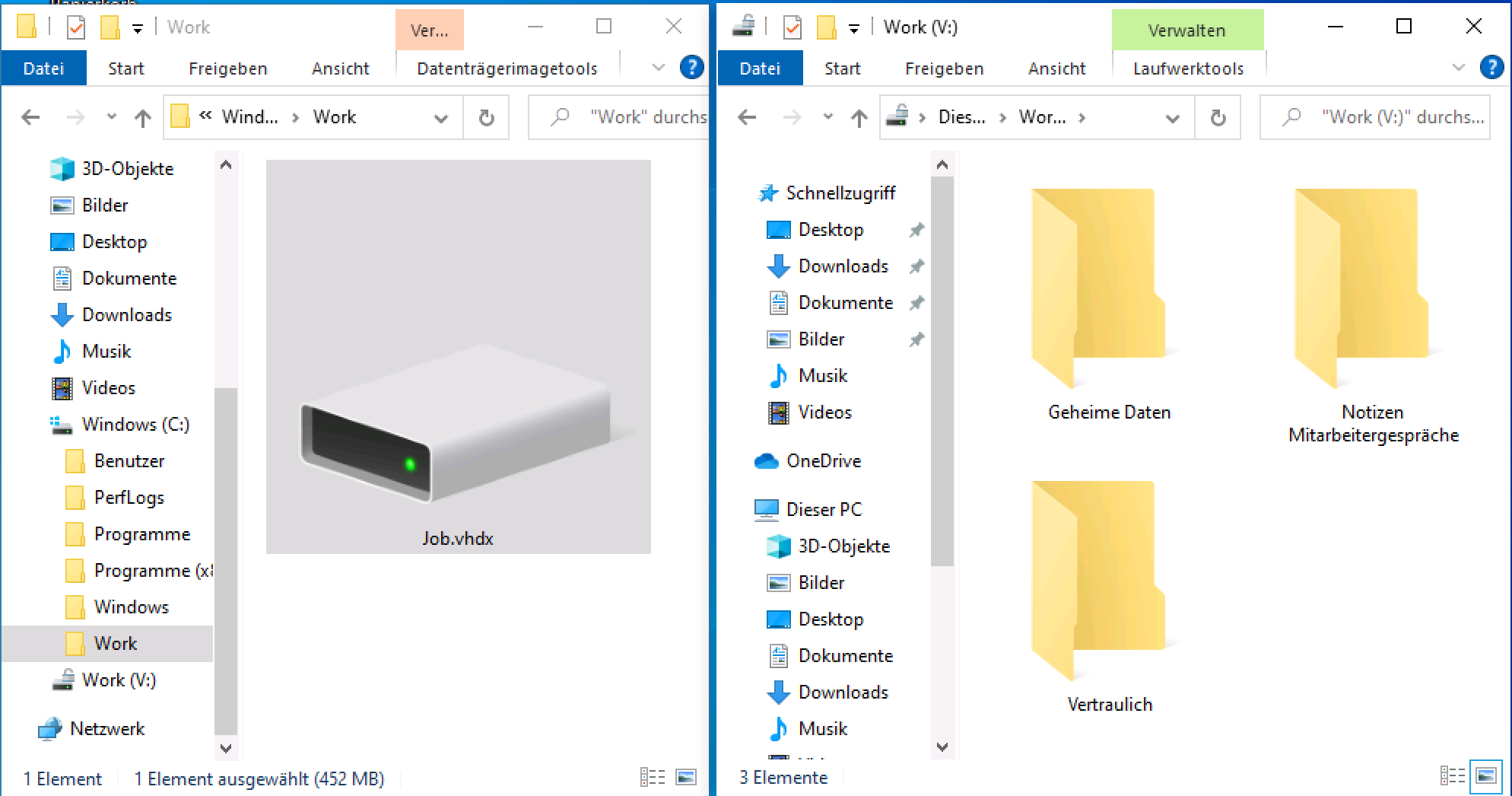Open the Vertraulich folder
This screenshot has width=1512, height=796.
coord(1108,598)
